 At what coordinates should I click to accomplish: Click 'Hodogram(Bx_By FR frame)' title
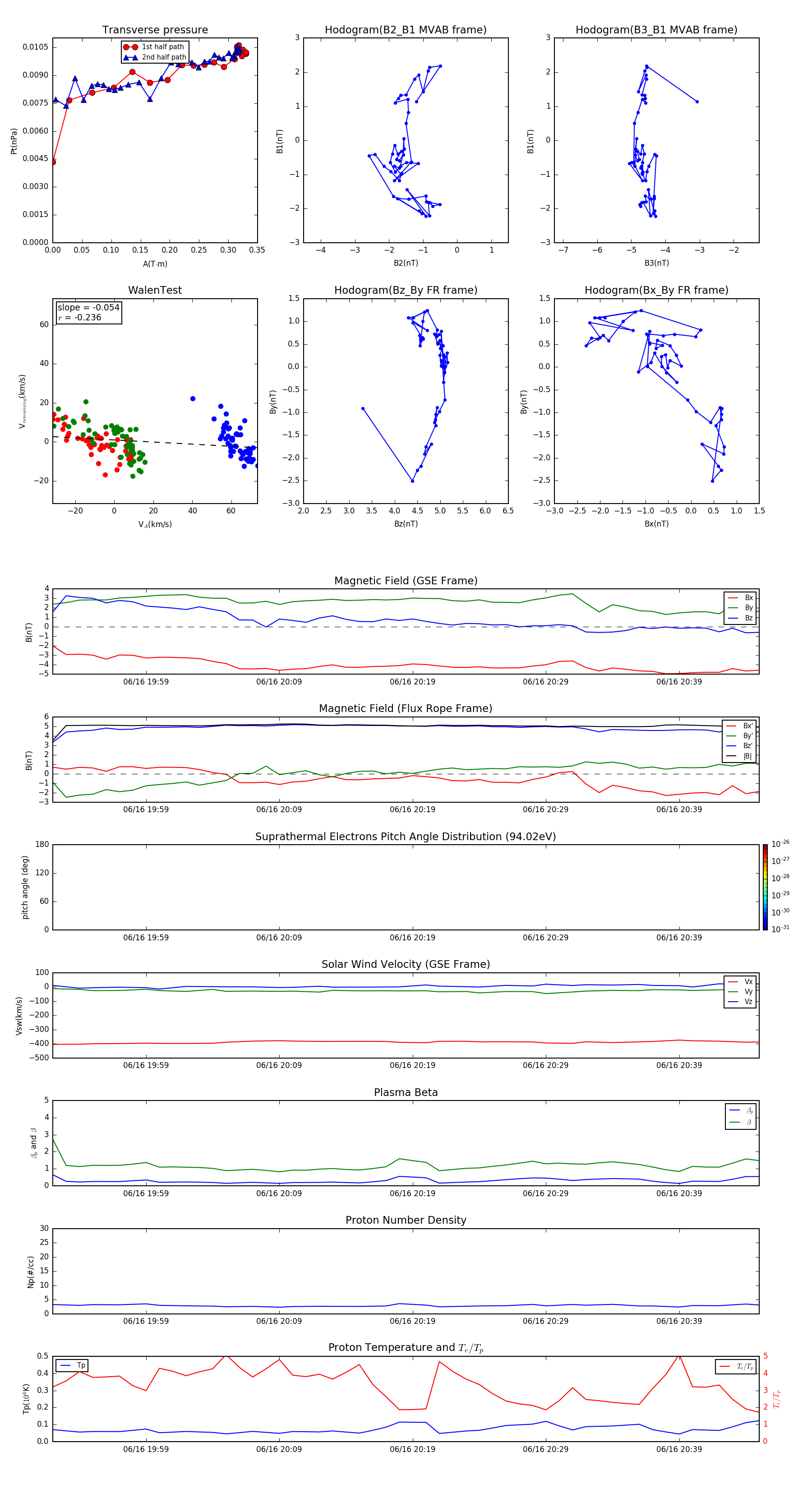656,290
